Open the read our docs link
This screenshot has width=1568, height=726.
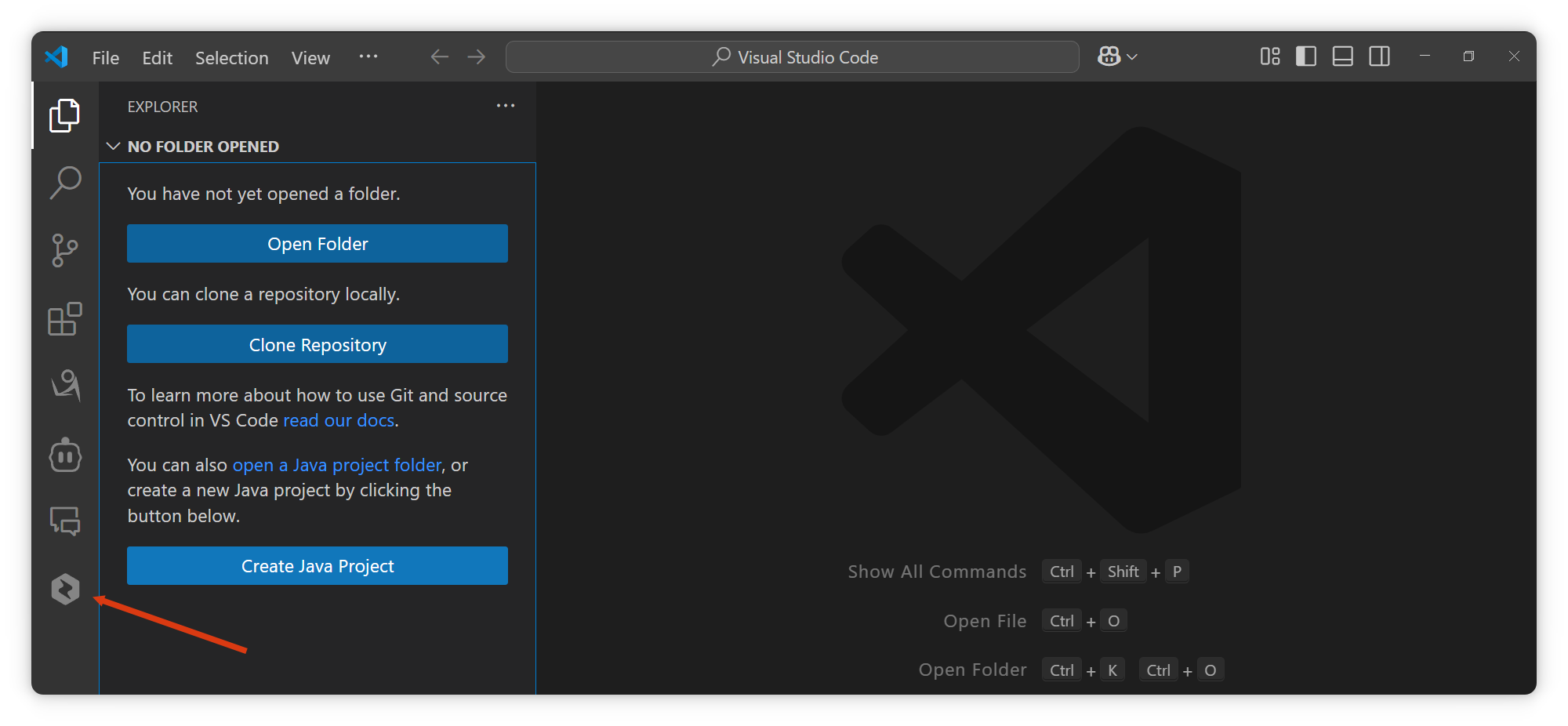point(338,420)
